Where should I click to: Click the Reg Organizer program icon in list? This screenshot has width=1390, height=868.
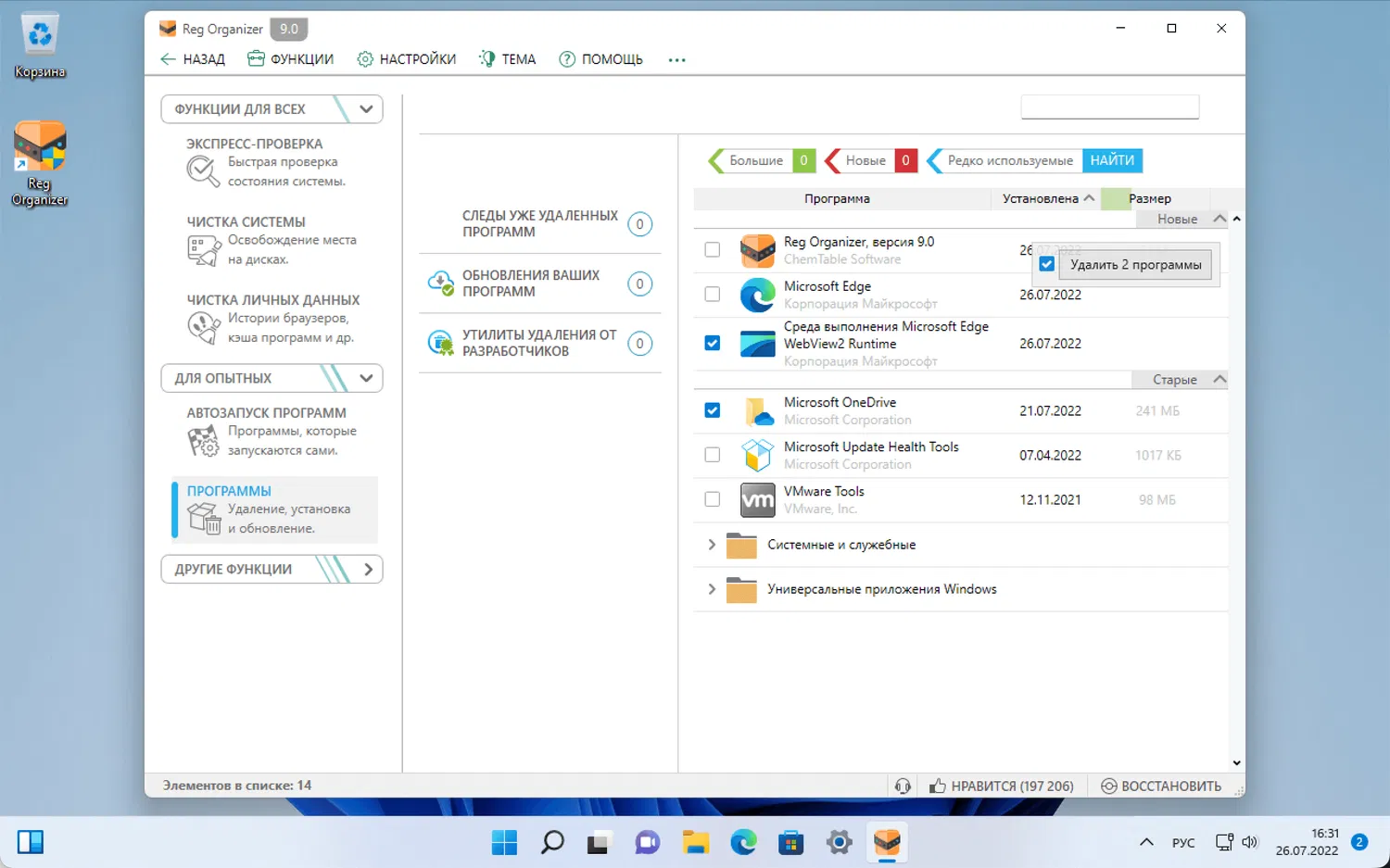click(x=757, y=250)
